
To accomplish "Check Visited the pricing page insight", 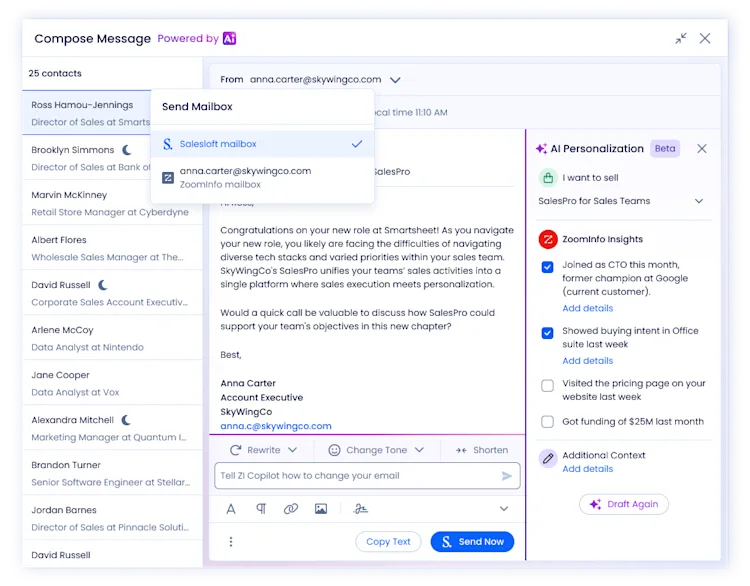I will pos(548,385).
